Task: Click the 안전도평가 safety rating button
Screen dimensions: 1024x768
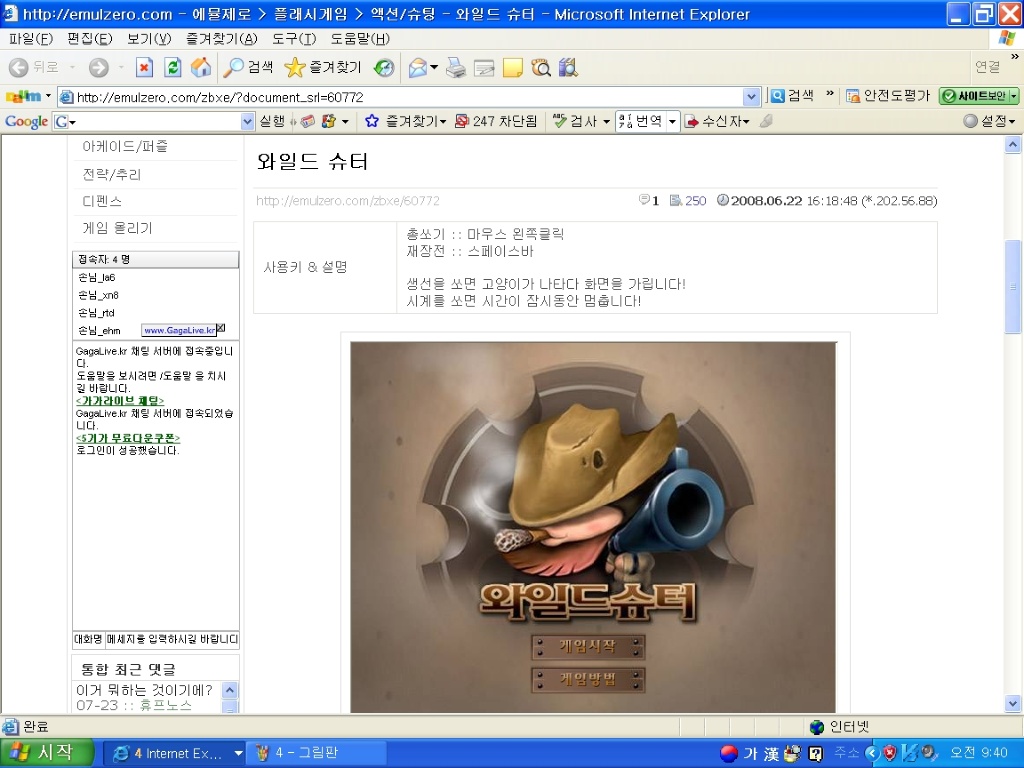Action: [x=888, y=96]
